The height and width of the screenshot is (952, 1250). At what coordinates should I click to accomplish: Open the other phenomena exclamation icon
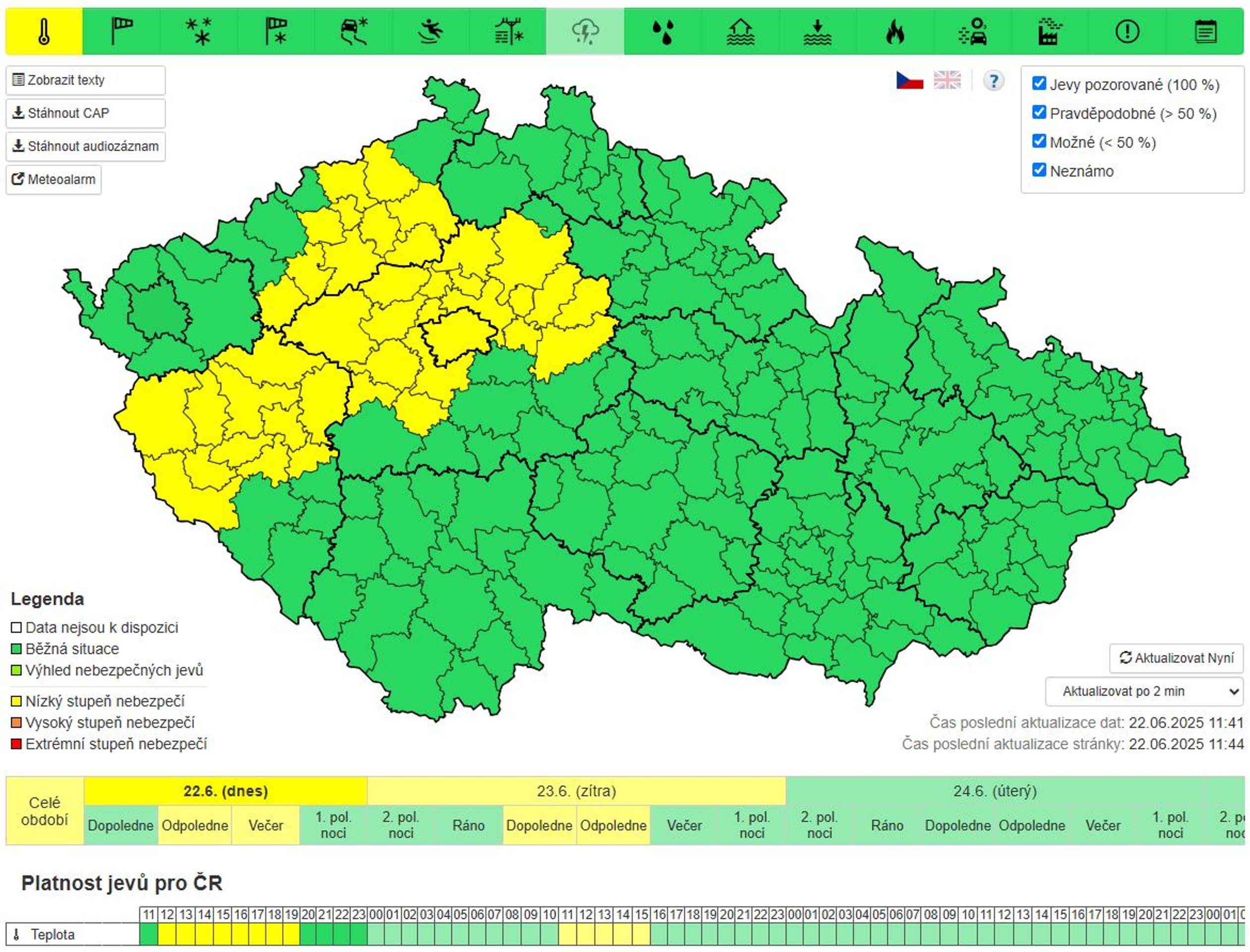(x=1127, y=31)
